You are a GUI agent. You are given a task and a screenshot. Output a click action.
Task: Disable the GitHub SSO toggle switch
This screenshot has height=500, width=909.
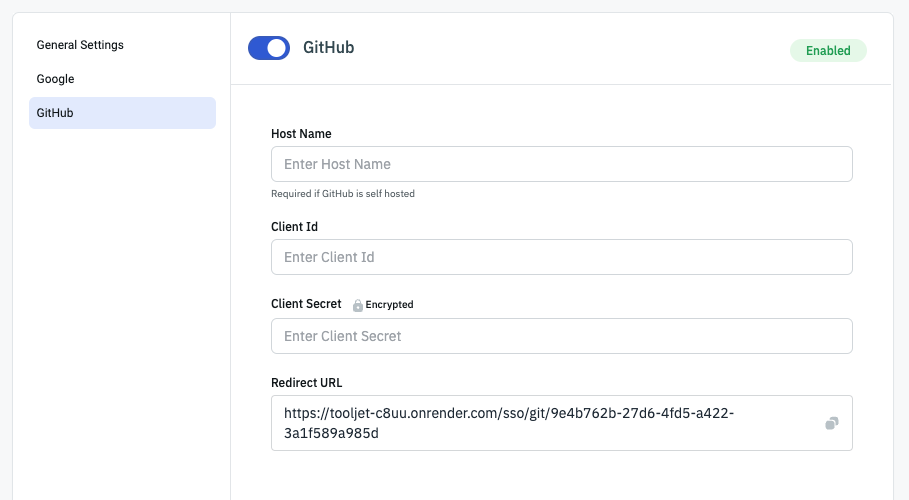pos(268,48)
